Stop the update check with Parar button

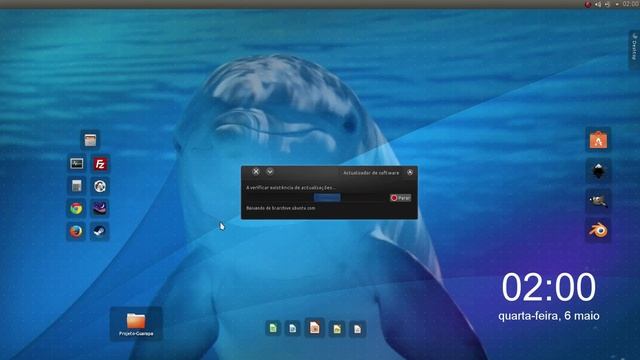click(x=400, y=198)
